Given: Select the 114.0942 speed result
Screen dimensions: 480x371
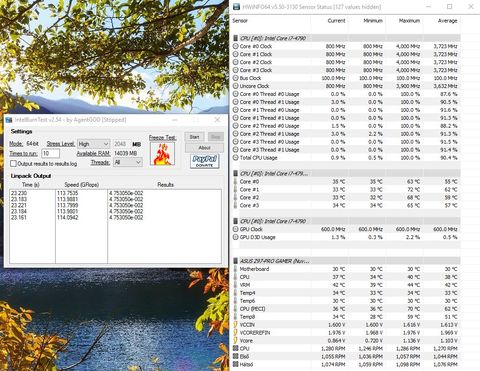Looking at the screenshot, I should [x=68, y=218].
